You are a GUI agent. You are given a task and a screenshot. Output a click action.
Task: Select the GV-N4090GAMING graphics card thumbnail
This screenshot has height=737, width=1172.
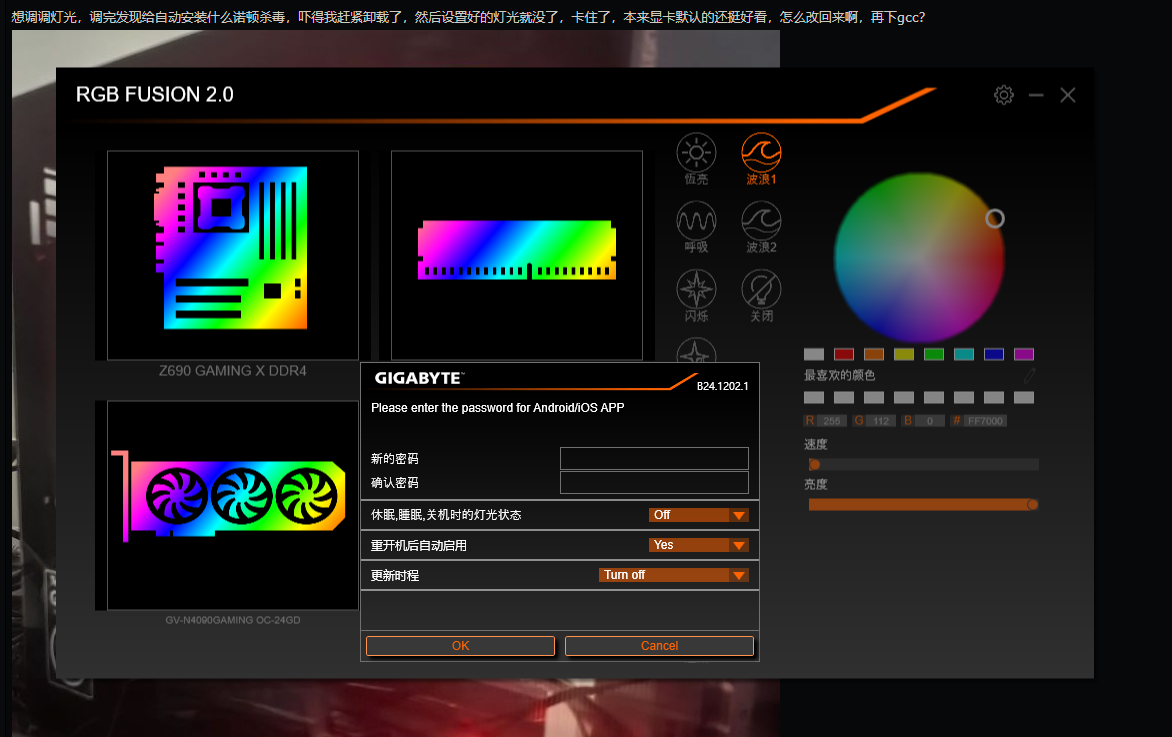click(232, 505)
